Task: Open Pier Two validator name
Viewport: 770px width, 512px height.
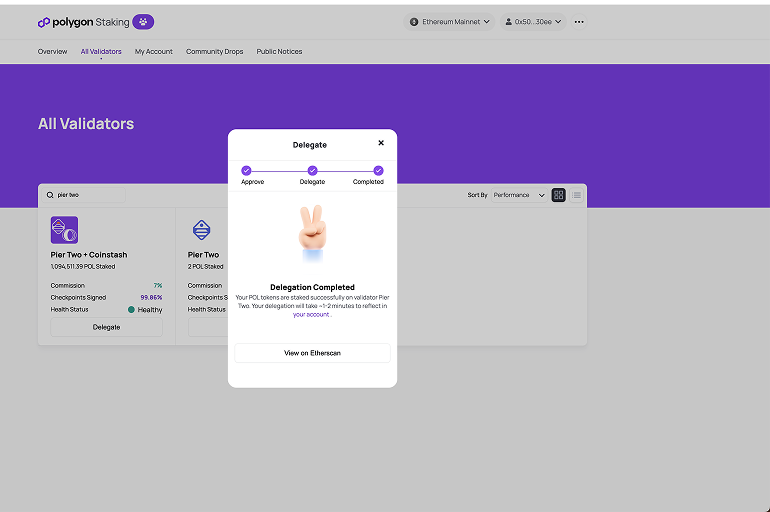Action: tap(203, 255)
